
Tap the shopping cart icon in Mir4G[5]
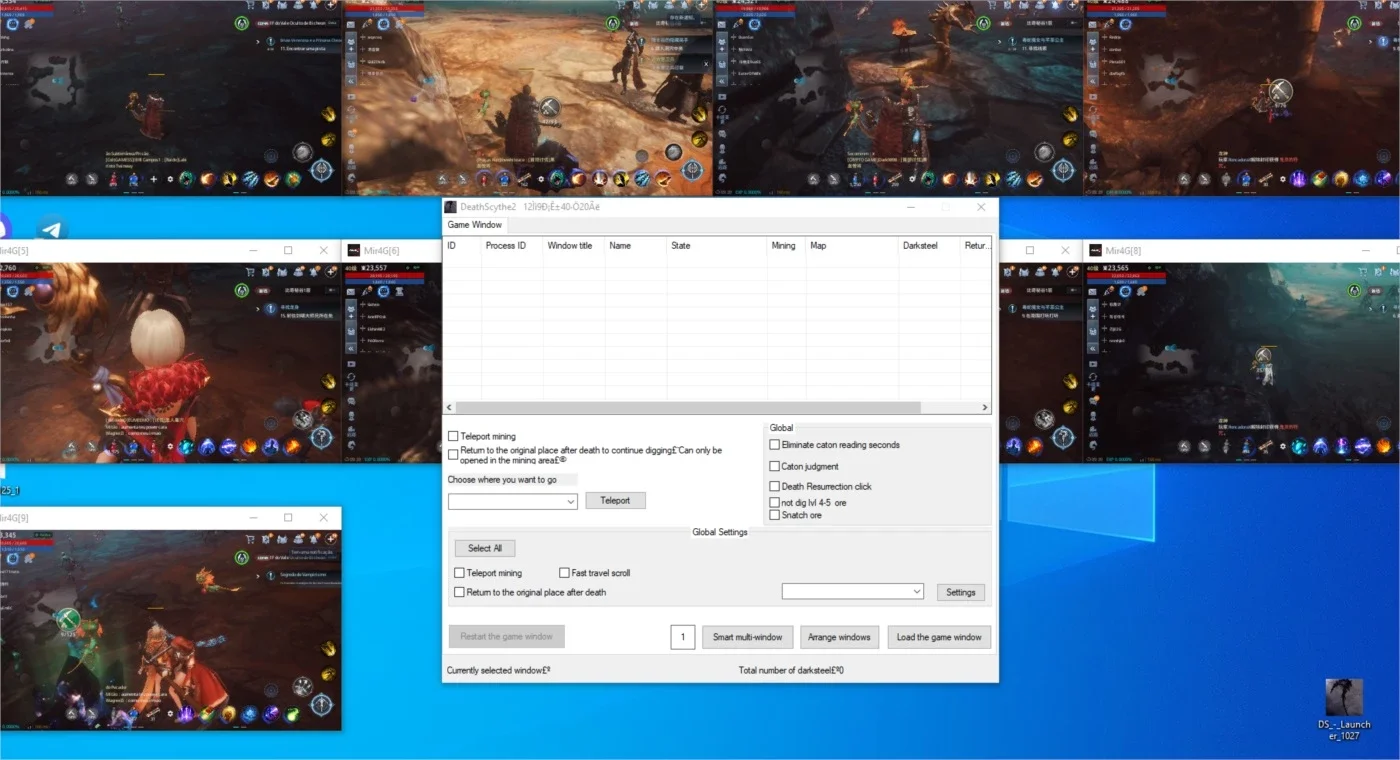(x=250, y=272)
